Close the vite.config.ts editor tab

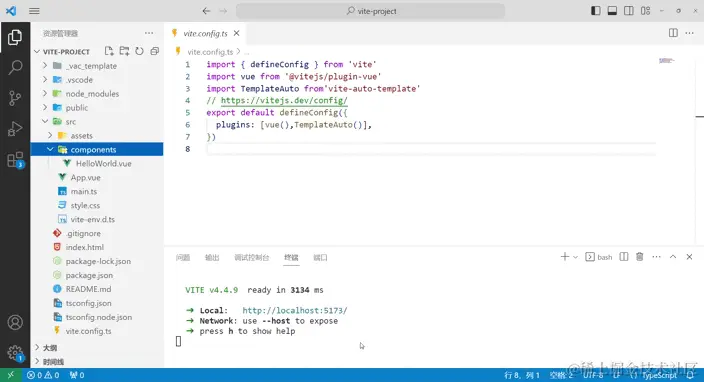click(x=236, y=33)
